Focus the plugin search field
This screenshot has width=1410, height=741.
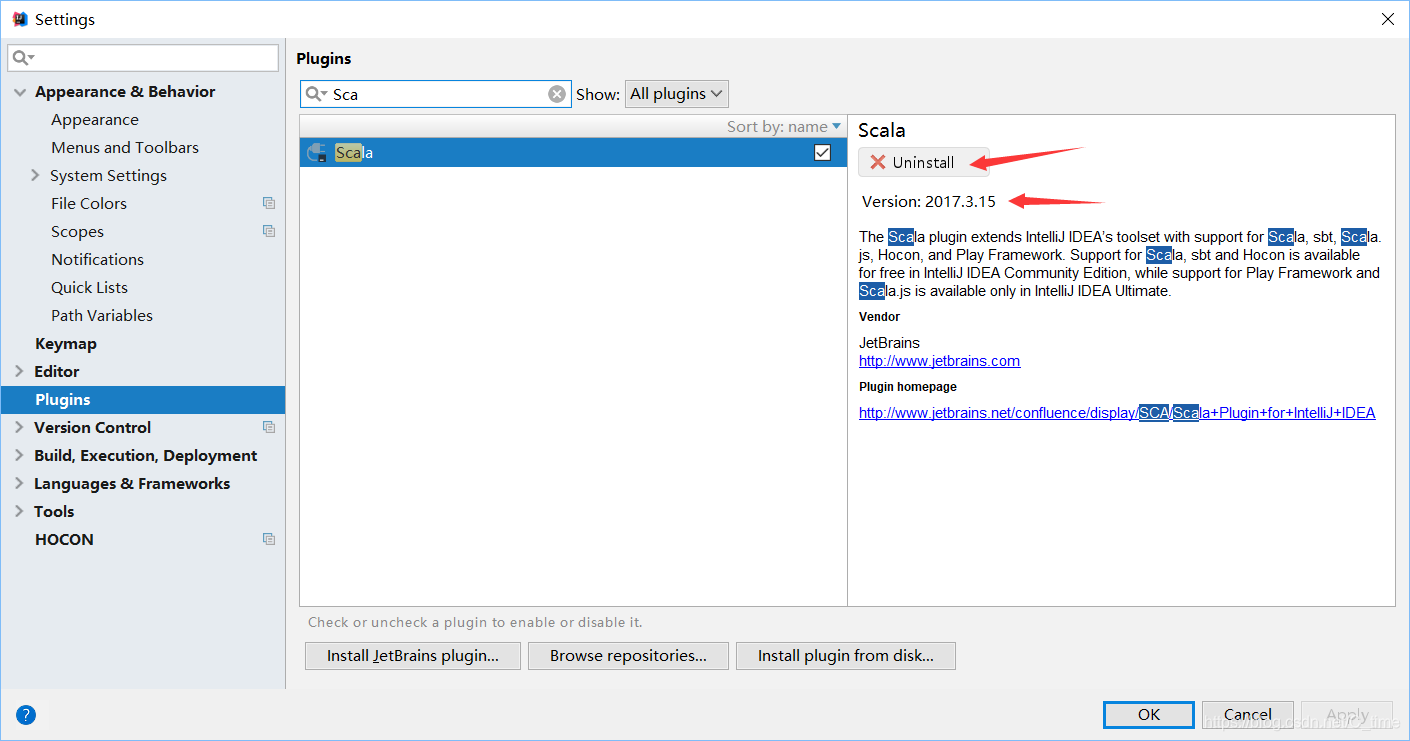[436, 94]
